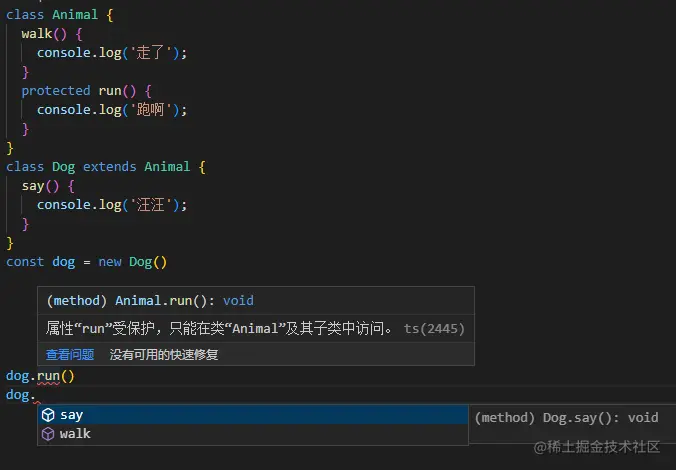676x470 pixels.
Task: Click the console.log('走了') line
Action: click(x=112, y=53)
